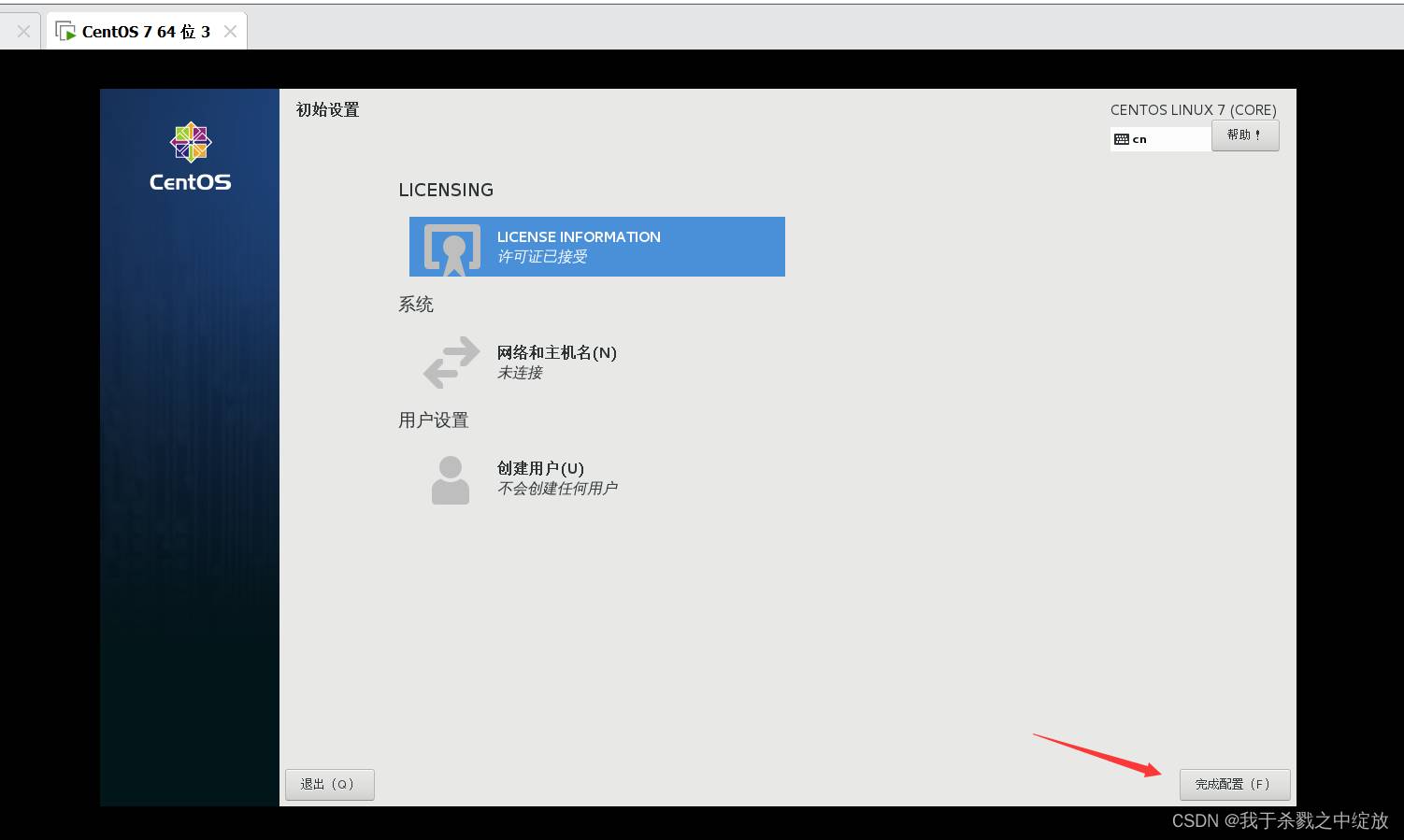Close the leftmost partially hidden tab

pyautogui.click(x=23, y=32)
